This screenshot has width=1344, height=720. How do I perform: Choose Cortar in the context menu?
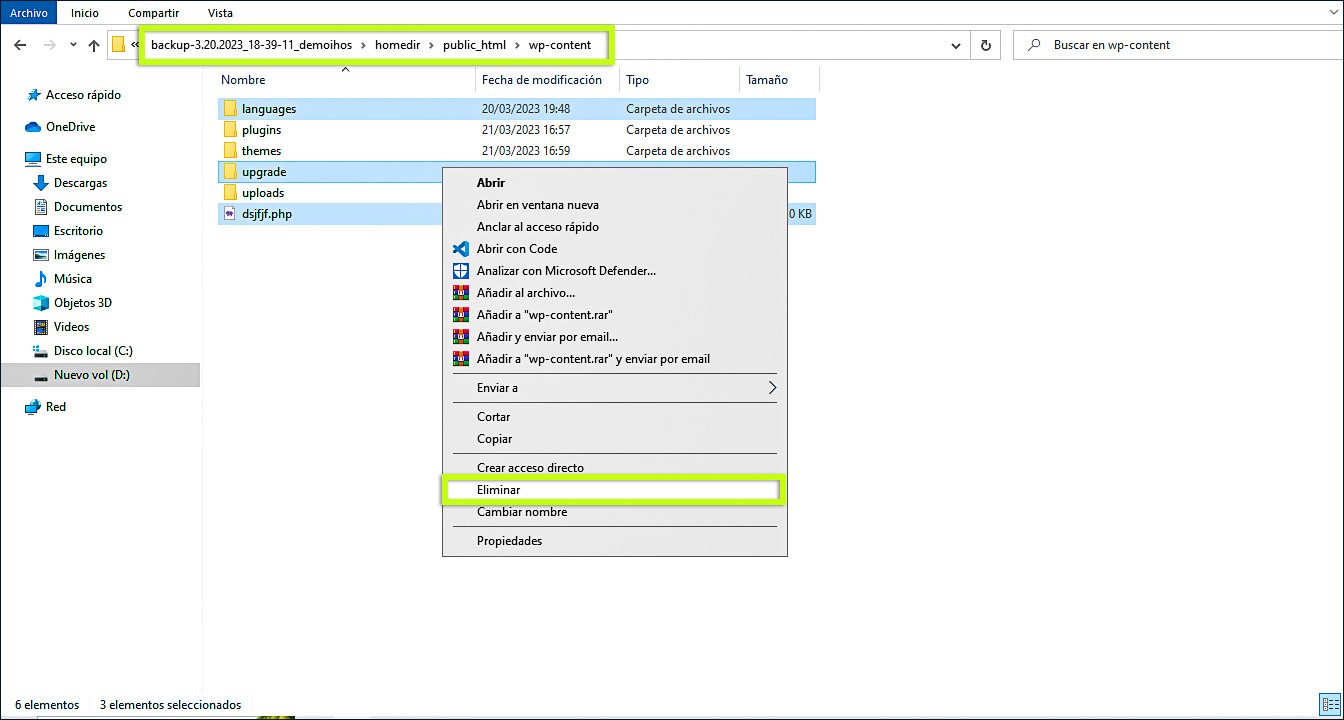(615, 417)
